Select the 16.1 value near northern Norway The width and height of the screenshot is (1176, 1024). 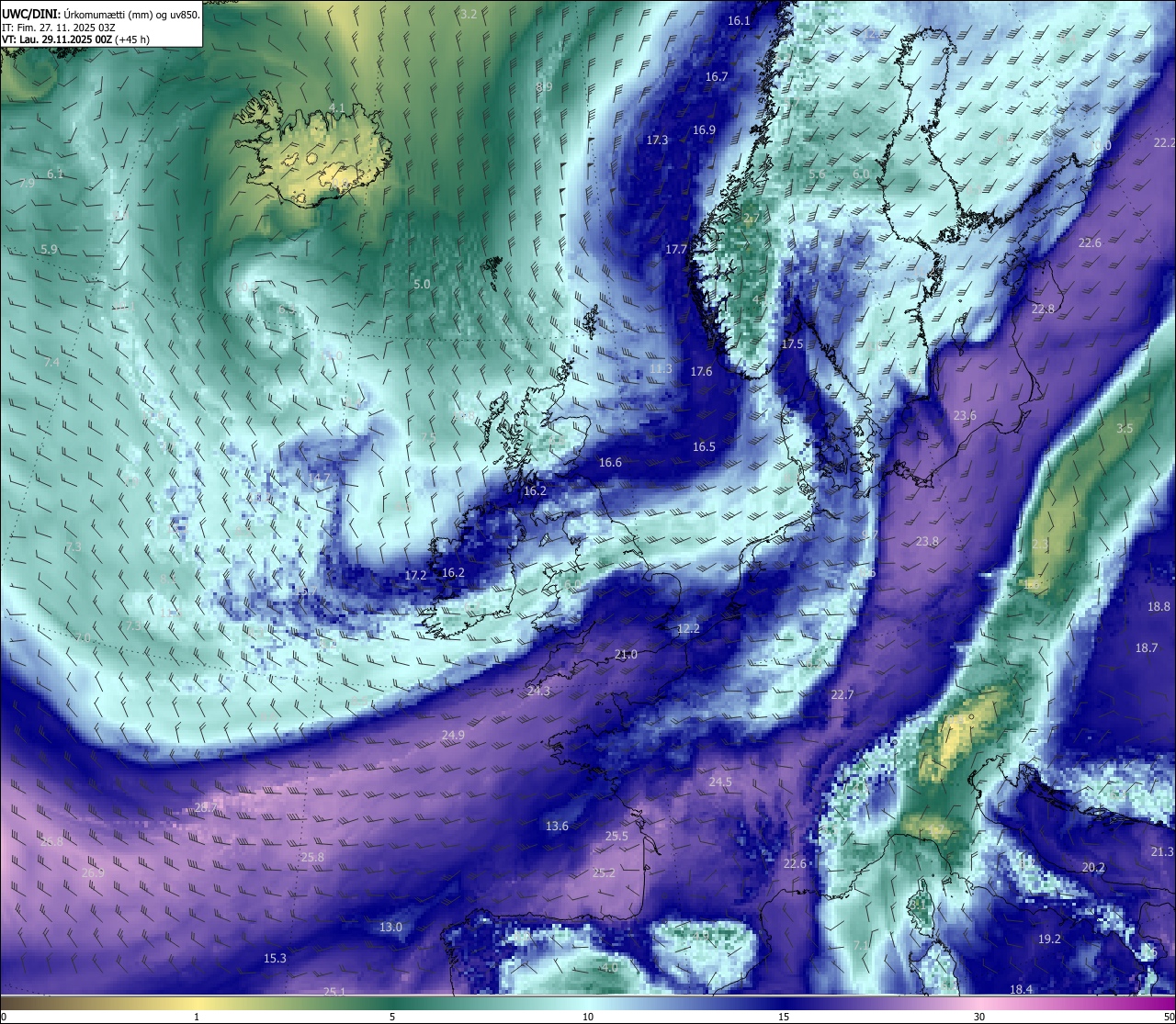pyautogui.click(x=739, y=21)
